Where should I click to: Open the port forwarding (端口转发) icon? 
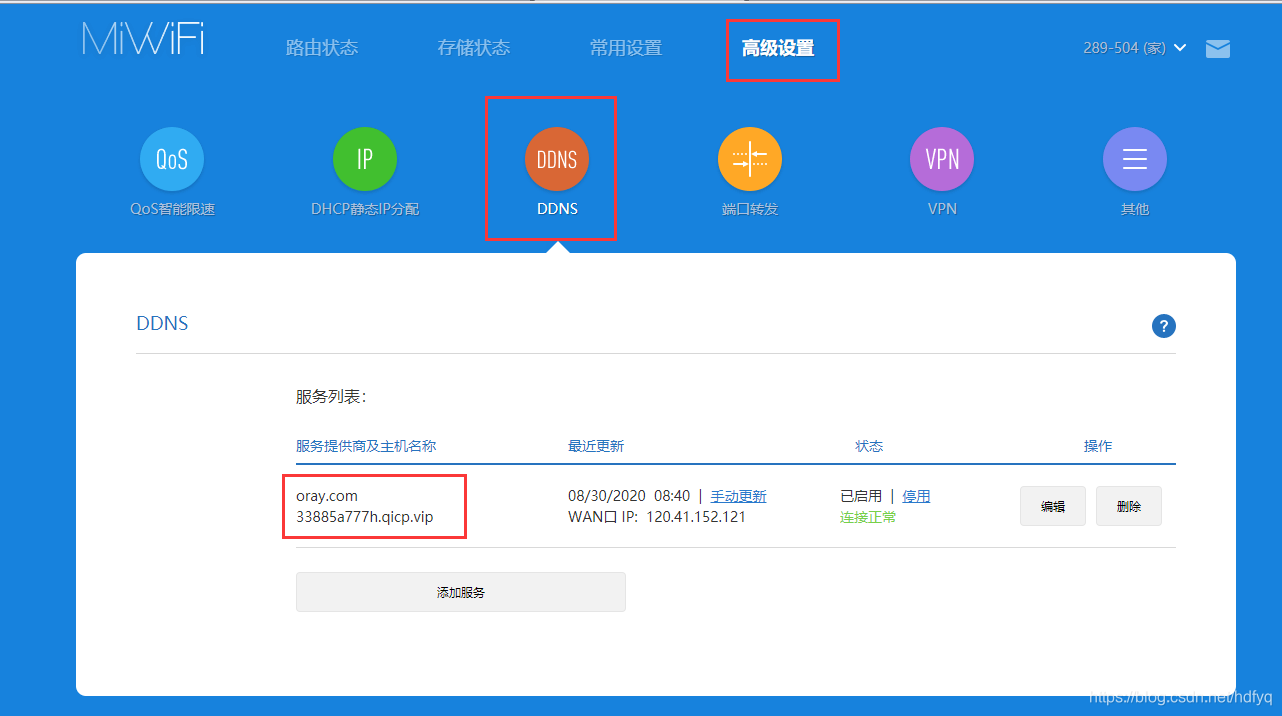[x=750, y=159]
